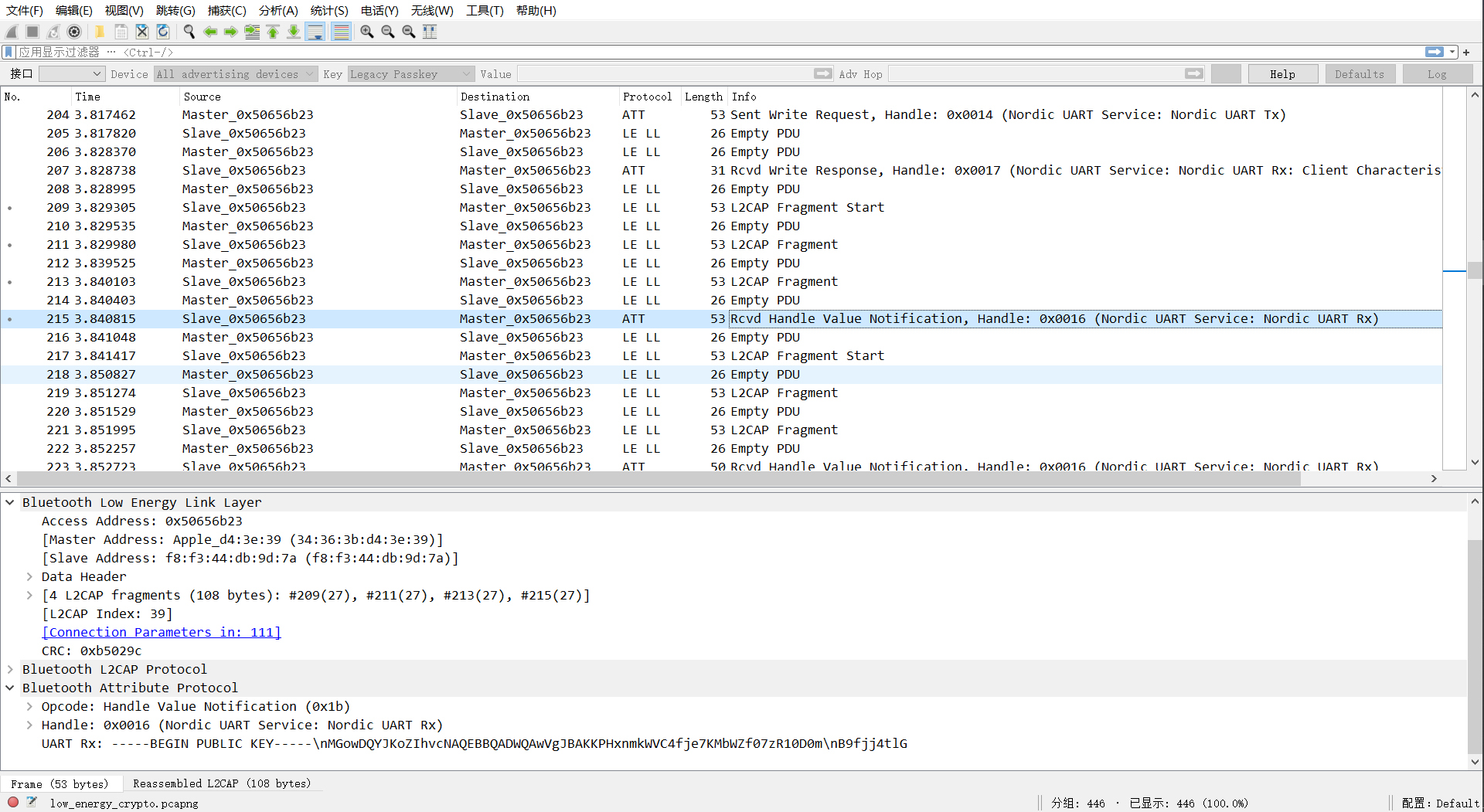Image resolution: width=1484 pixels, height=812 pixels.
Task: Open the 统计(S) menu
Action: click(329, 10)
